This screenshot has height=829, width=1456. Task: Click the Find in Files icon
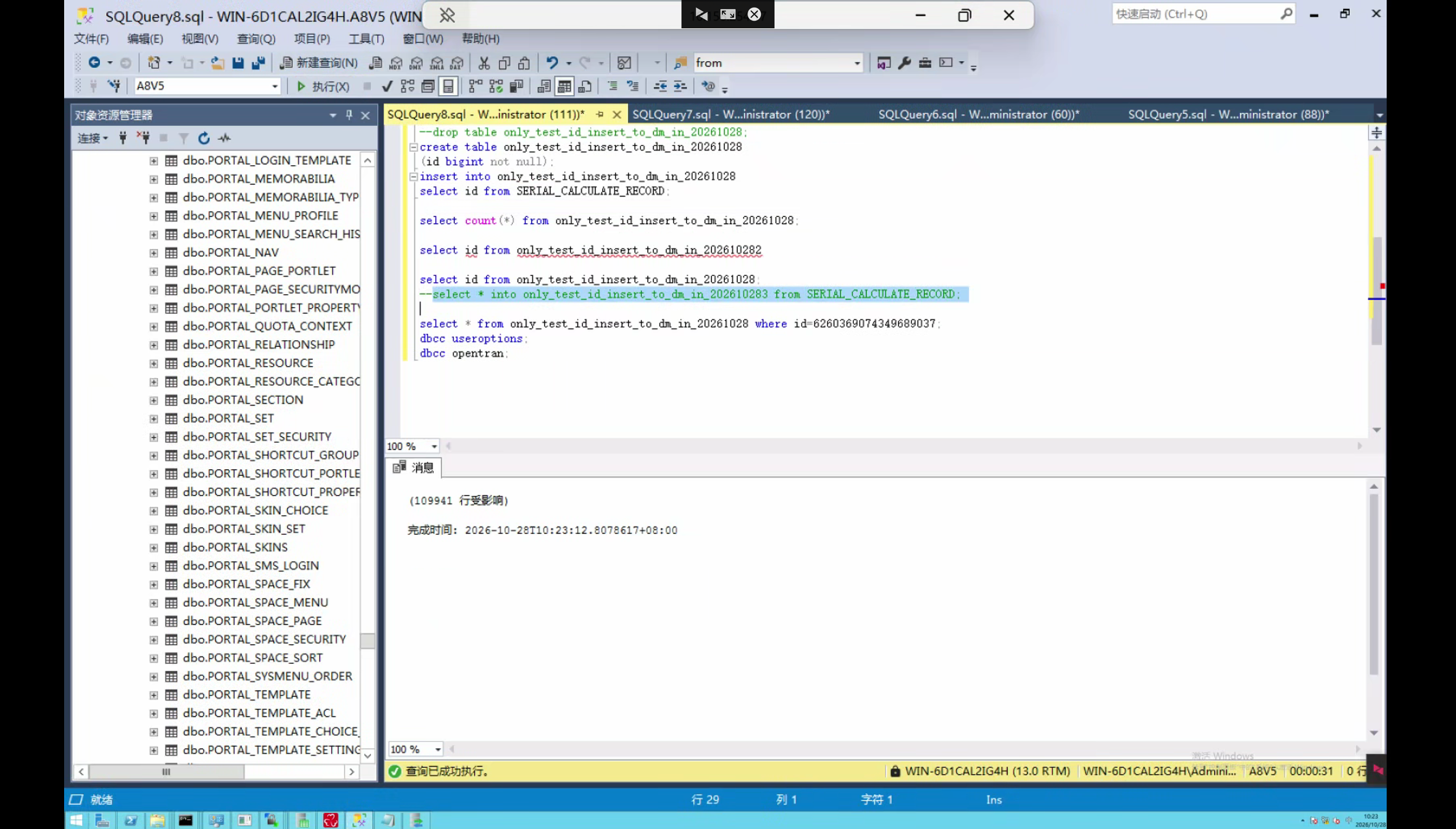(680, 63)
